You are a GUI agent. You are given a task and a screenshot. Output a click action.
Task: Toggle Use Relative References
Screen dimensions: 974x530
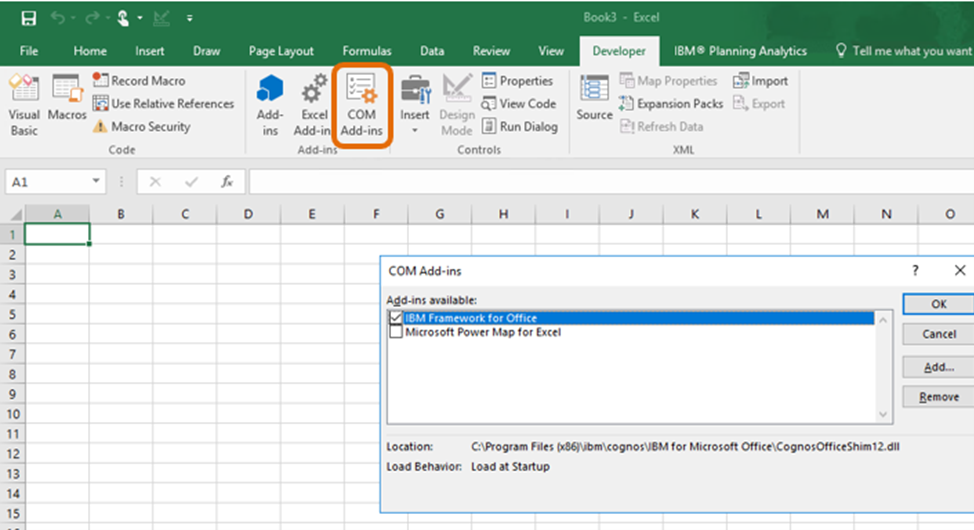(x=163, y=104)
